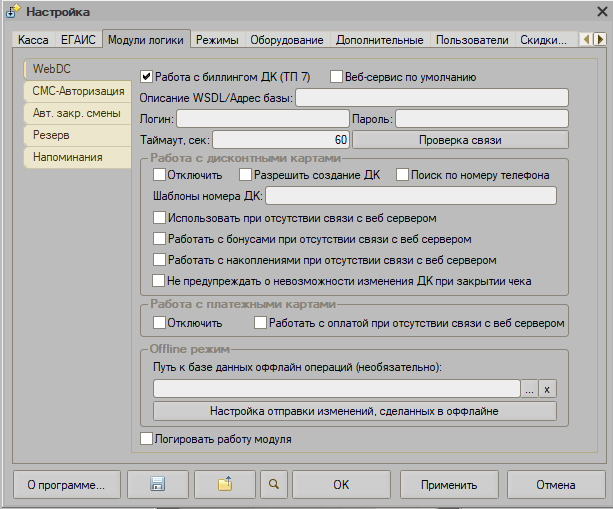
Task: Enable 'Веб-сервис по умолчанию' checkbox
Action: pos(336,76)
